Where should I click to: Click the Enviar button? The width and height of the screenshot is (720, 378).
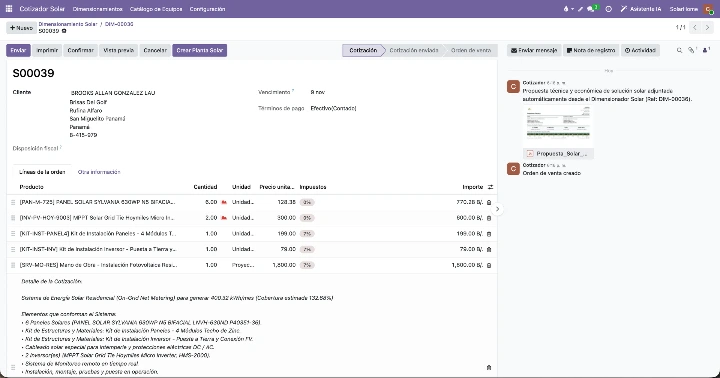pyautogui.click(x=18, y=50)
